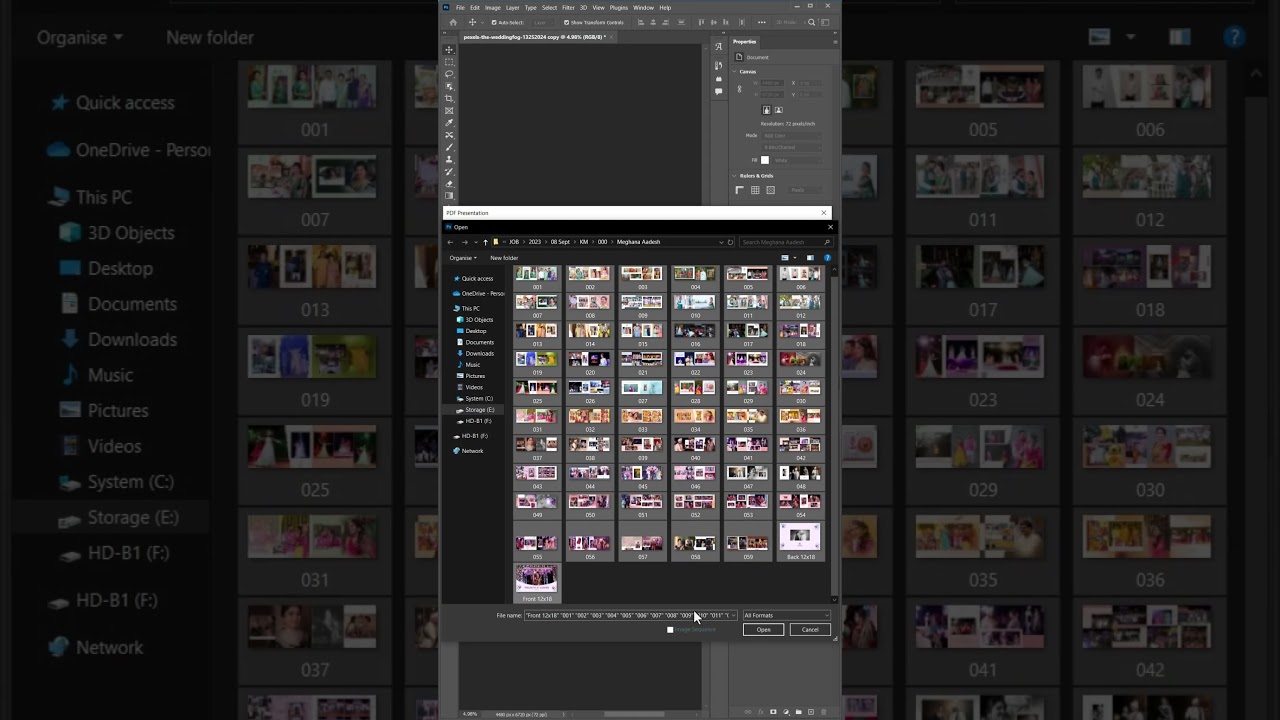1280x720 pixels.
Task: Switch canvas to portrait orientation
Action: [x=767, y=110]
